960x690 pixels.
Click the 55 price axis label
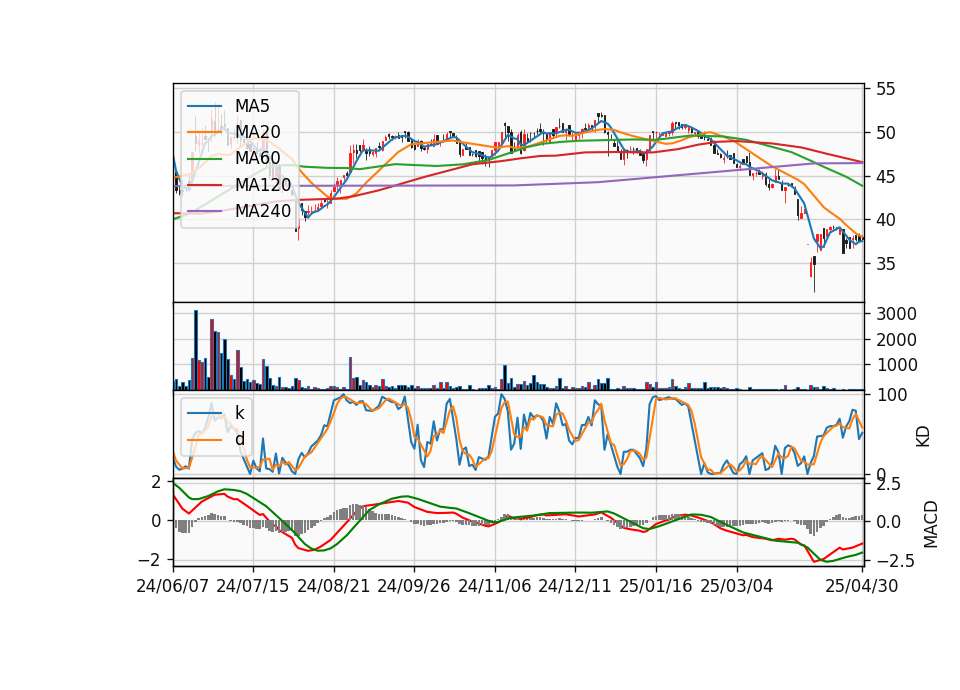click(886, 89)
